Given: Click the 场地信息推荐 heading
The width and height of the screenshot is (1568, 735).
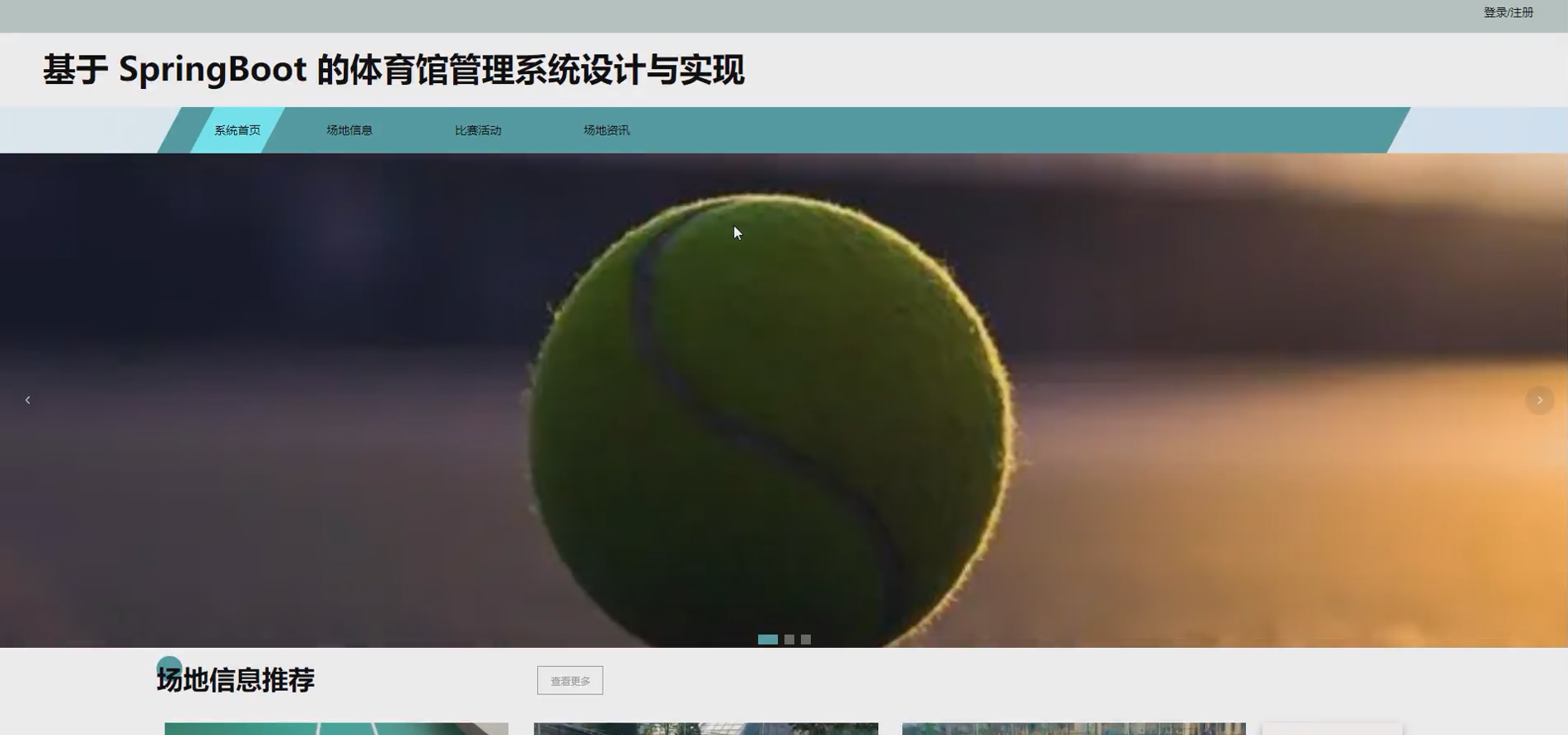Looking at the screenshot, I should (x=236, y=679).
